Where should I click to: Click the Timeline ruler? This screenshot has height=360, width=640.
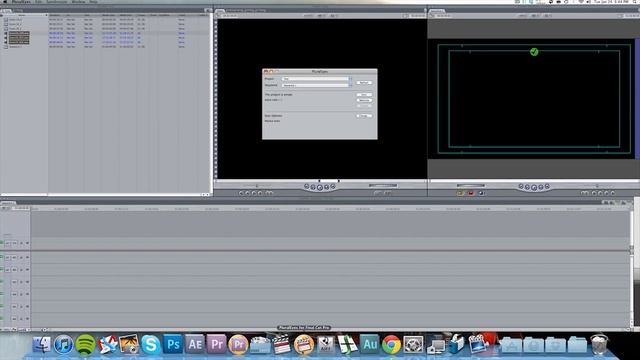coord(331,209)
